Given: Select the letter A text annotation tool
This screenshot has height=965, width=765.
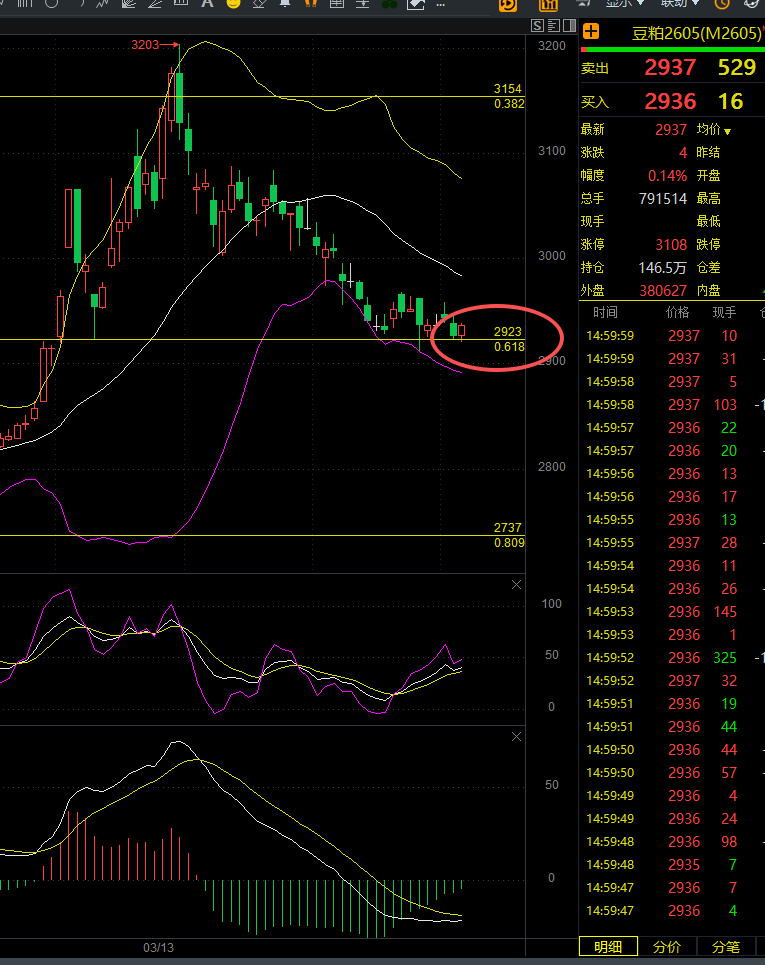Looking at the screenshot, I should (x=207, y=4).
